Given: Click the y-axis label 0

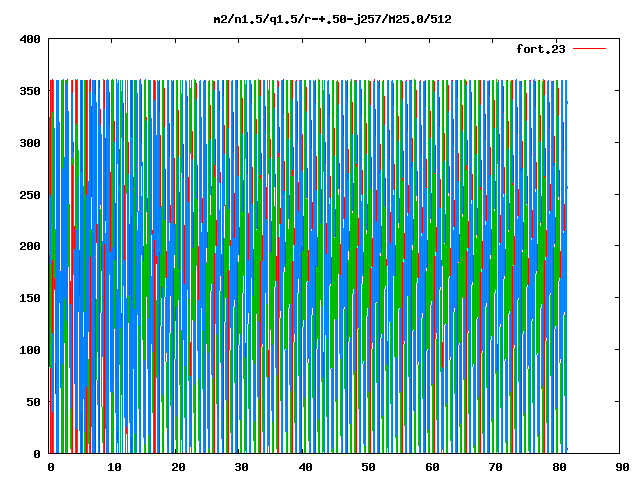Looking at the screenshot, I should coord(37,454).
